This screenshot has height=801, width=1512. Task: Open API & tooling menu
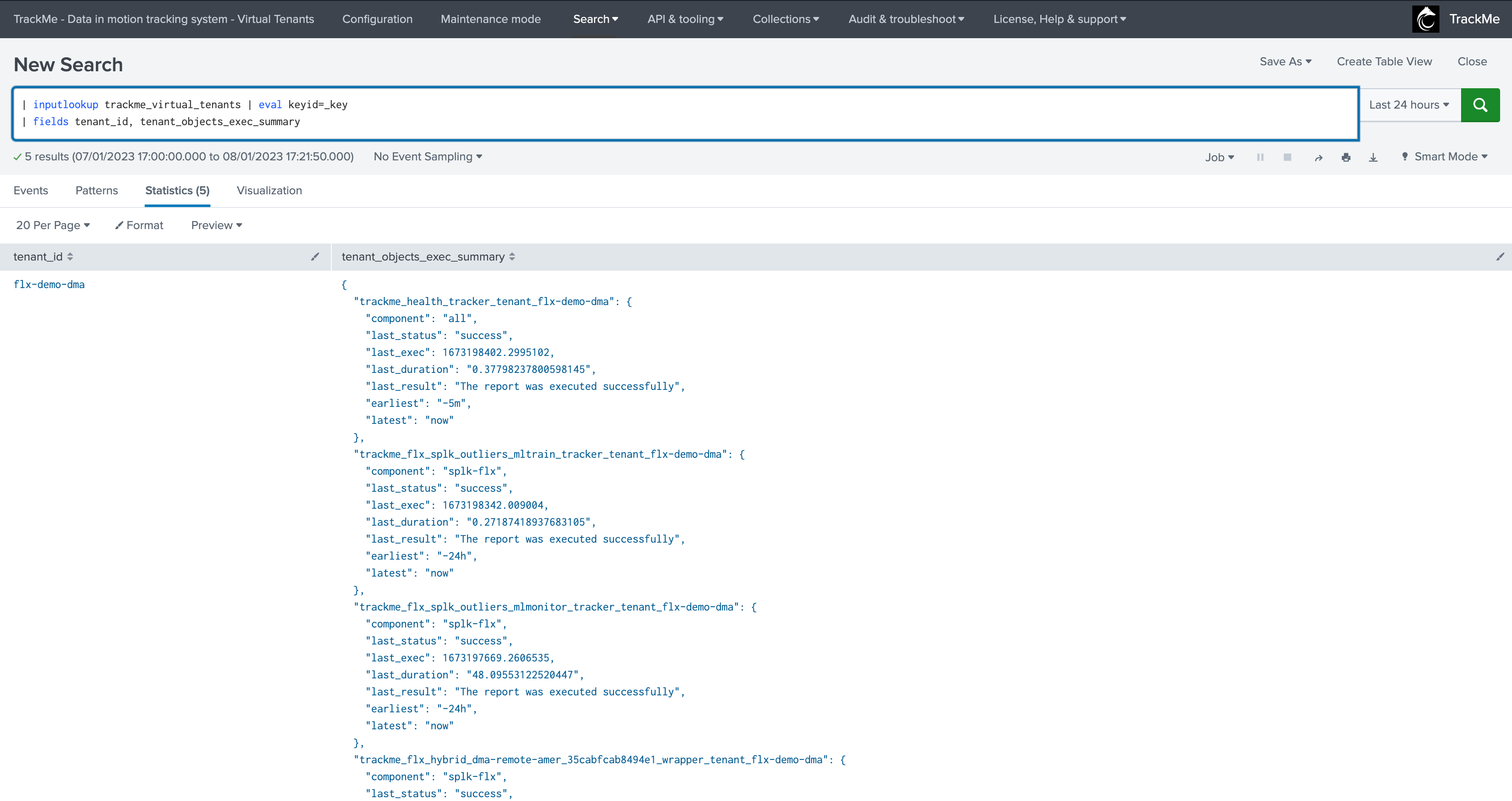tap(685, 19)
